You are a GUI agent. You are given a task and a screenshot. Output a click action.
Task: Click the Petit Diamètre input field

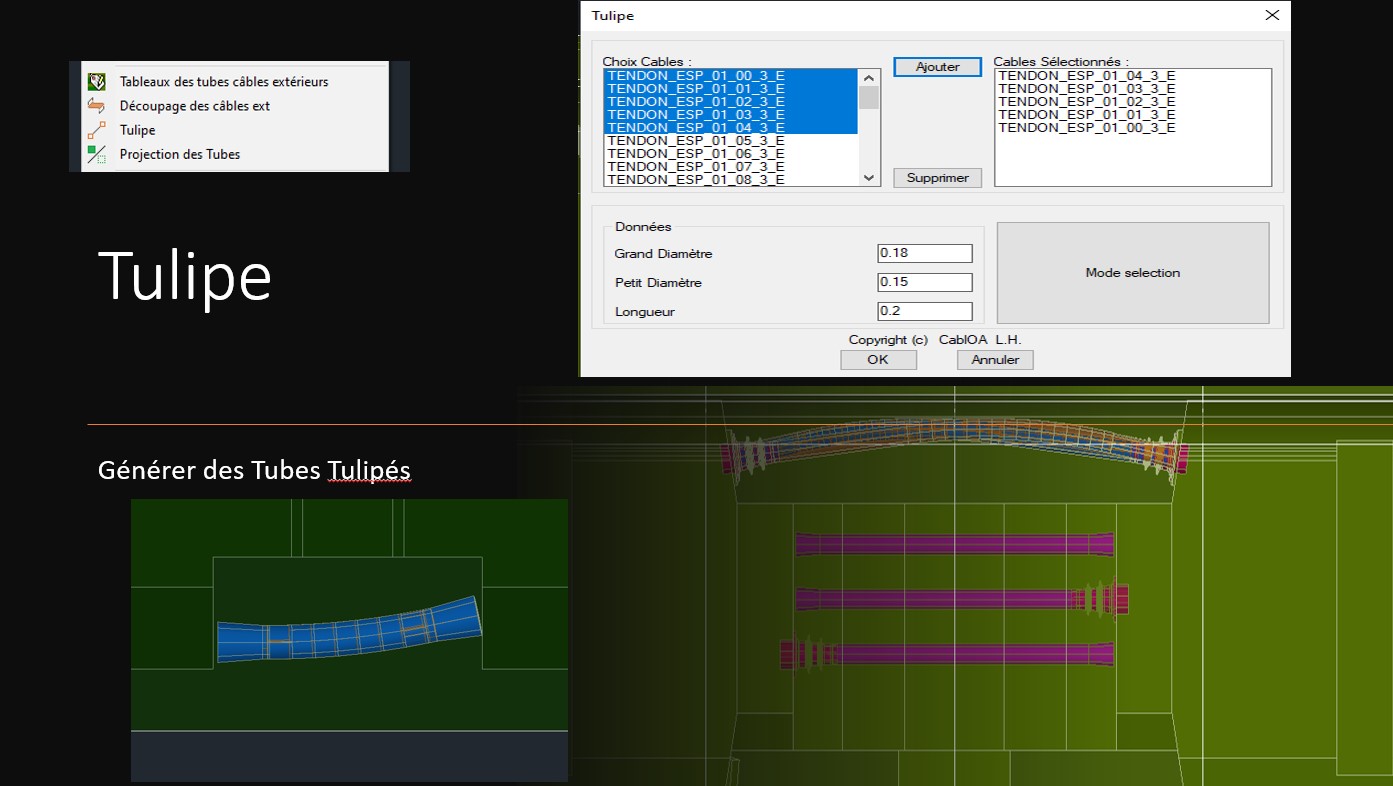tap(925, 282)
